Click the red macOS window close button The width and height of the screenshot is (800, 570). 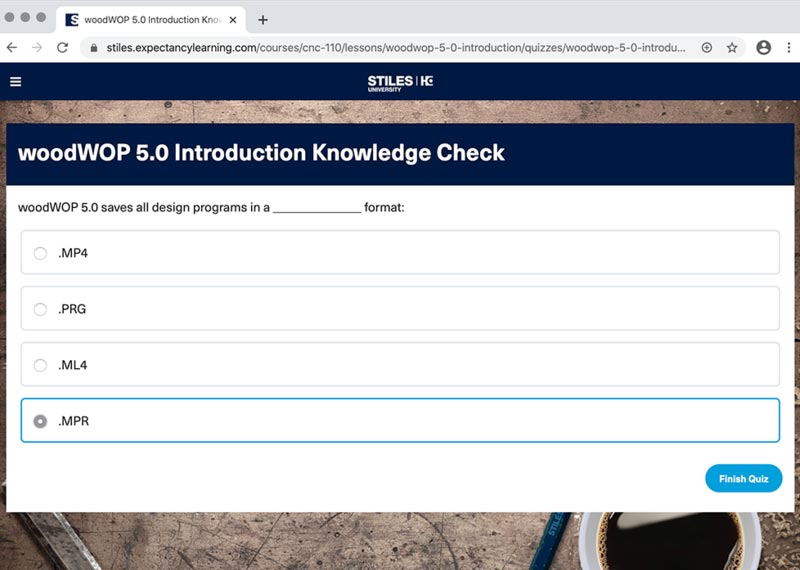coord(9,17)
